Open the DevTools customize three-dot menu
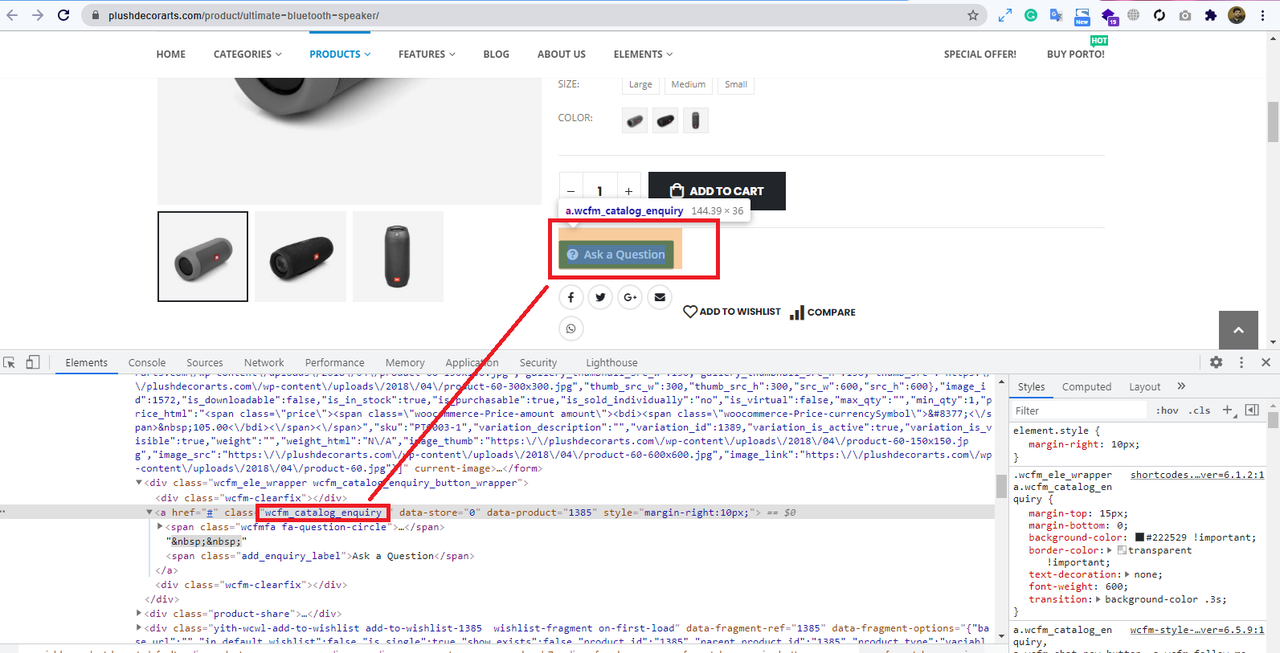 pos(1241,362)
